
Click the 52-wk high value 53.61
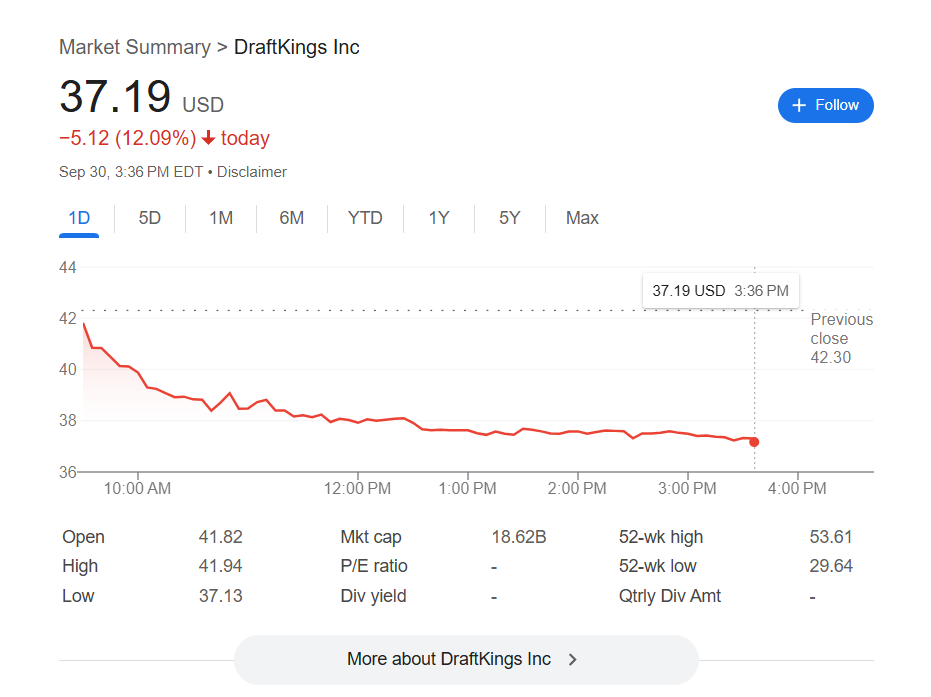(831, 537)
